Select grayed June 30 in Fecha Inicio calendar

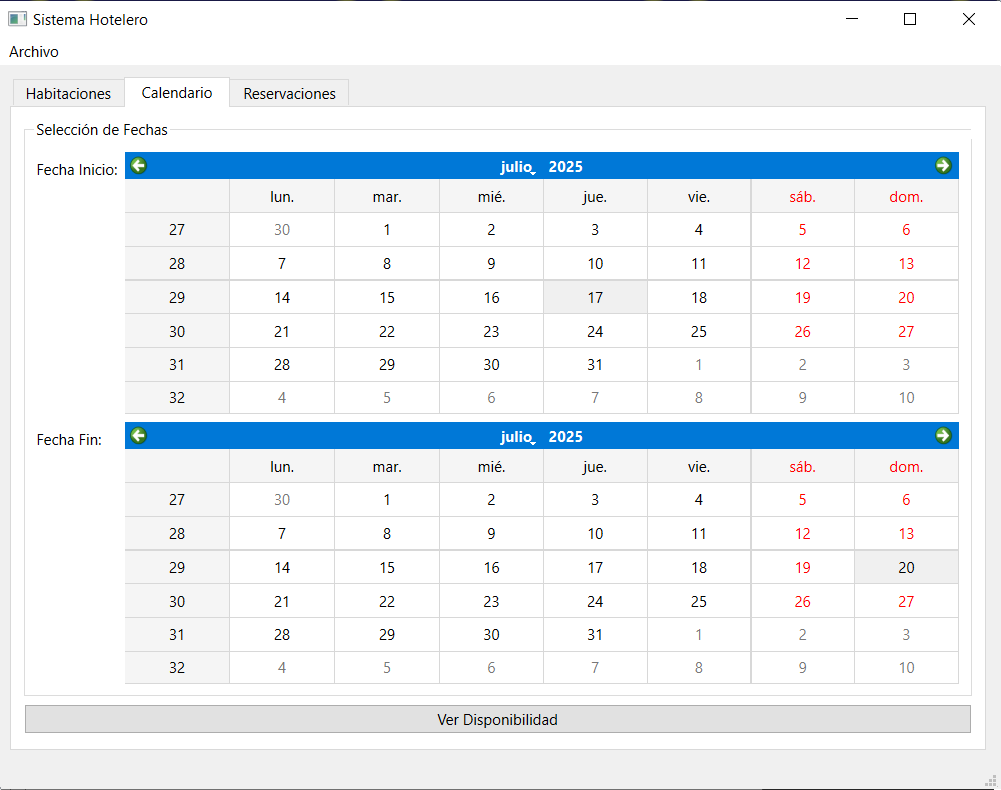coord(282,230)
